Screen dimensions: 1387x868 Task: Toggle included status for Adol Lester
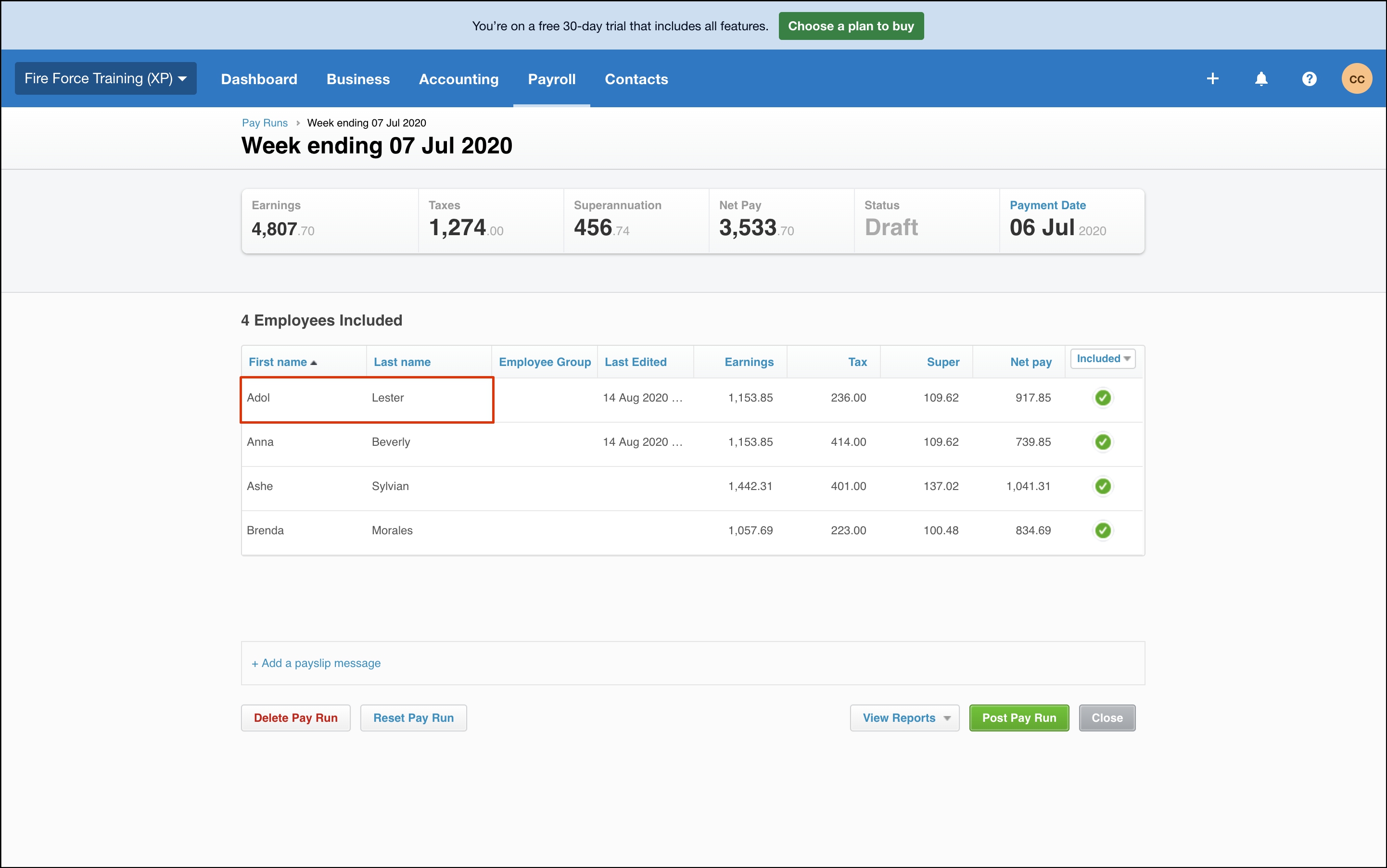pyautogui.click(x=1102, y=397)
